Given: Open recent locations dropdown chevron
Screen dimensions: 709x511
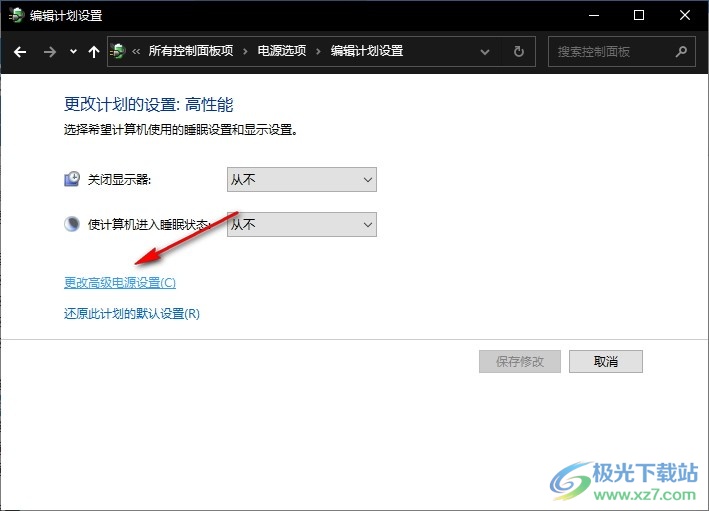Looking at the screenshot, I should click(x=73, y=52).
